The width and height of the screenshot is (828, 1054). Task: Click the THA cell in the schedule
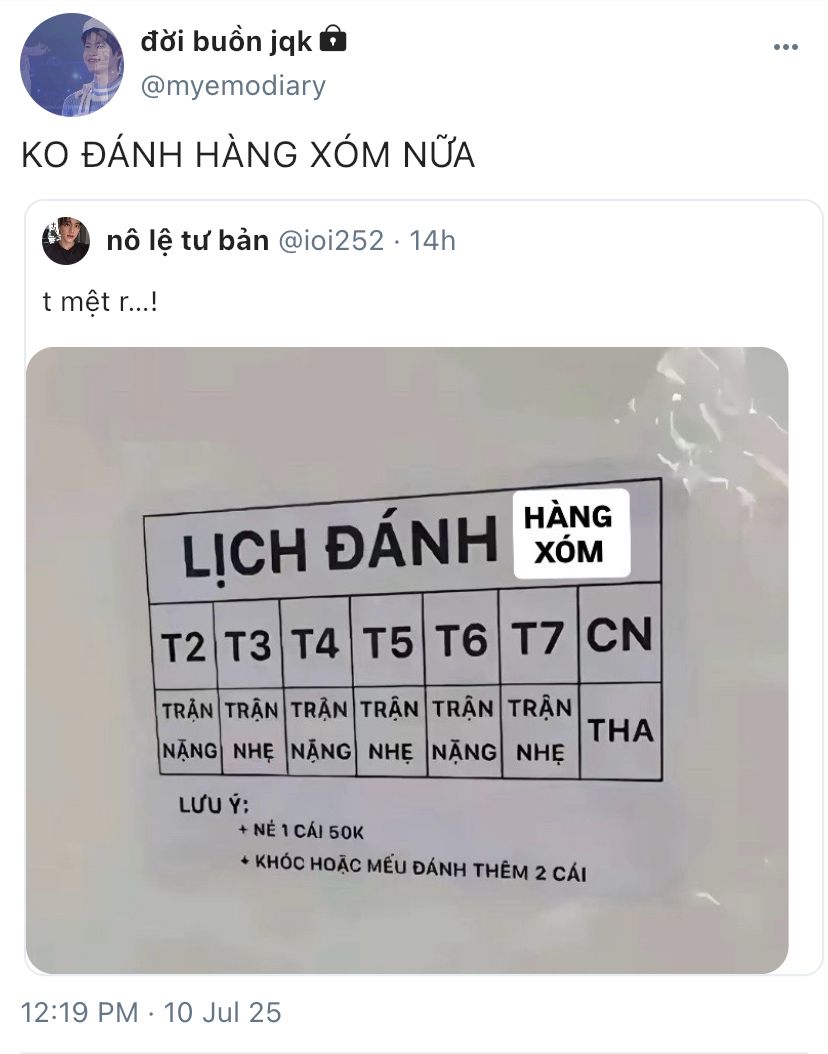pos(621,731)
